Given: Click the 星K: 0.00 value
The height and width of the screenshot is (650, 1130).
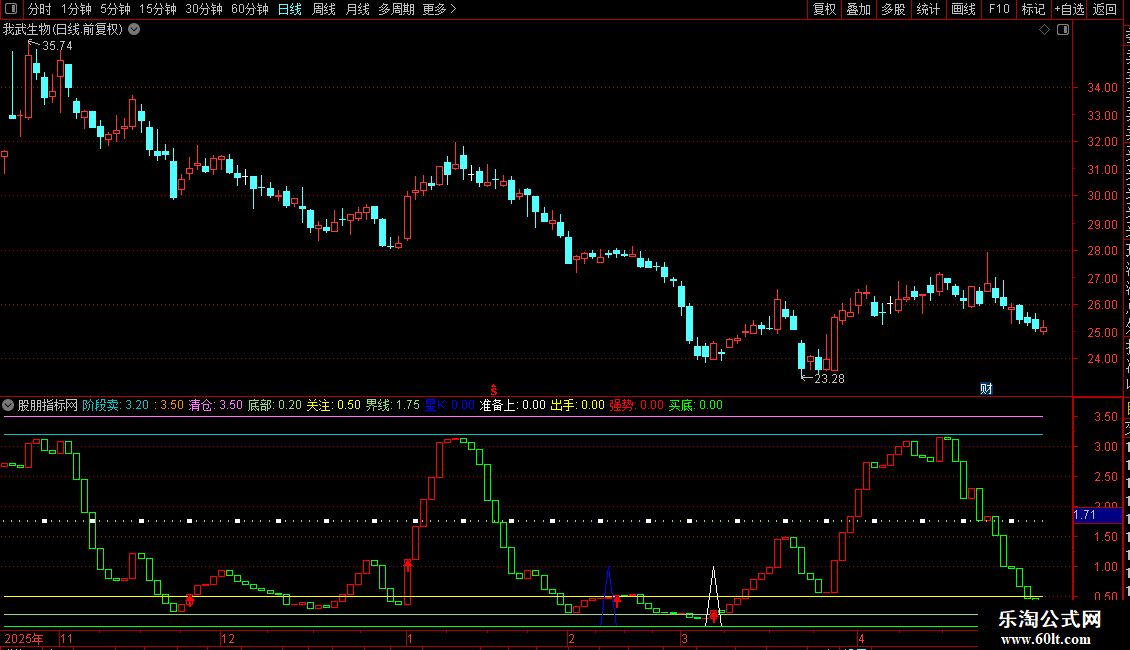Looking at the screenshot, I should pos(450,405).
